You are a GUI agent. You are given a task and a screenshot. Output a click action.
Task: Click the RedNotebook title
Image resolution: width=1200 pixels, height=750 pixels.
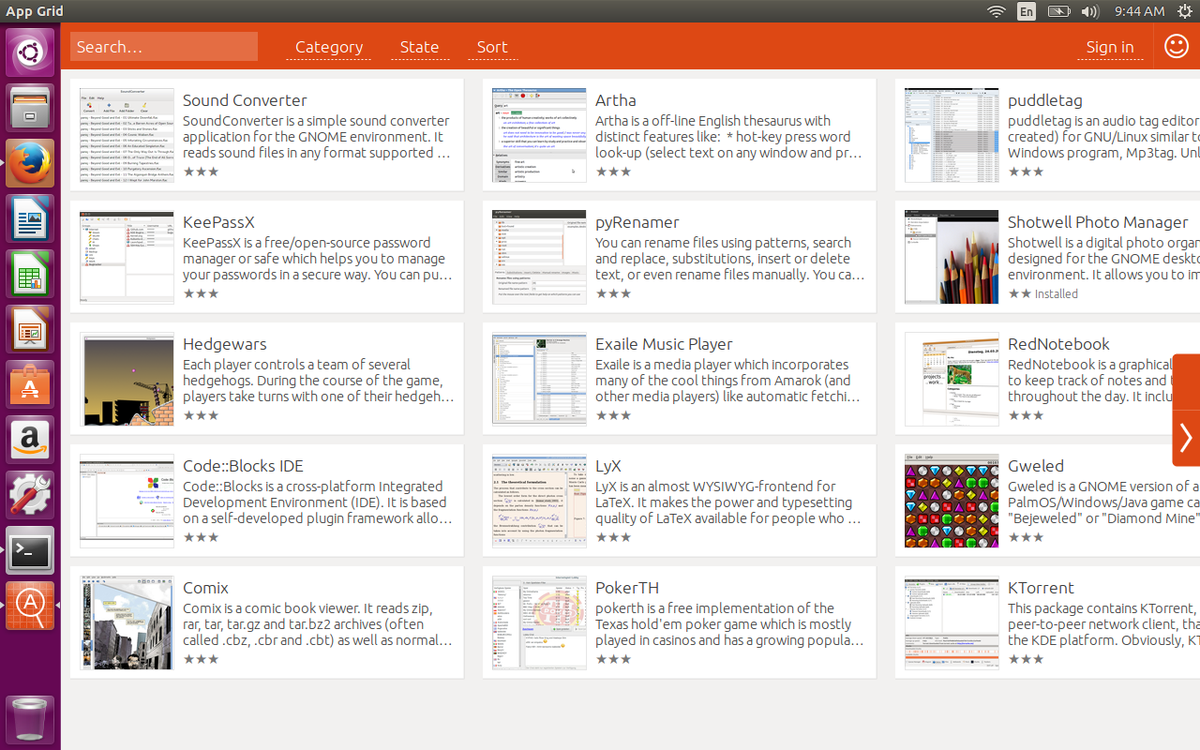pos(1059,344)
